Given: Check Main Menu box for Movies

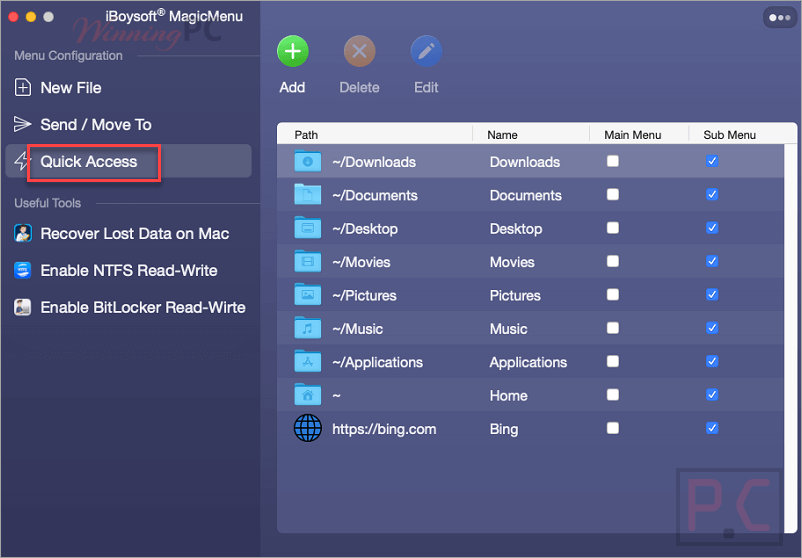Looking at the screenshot, I should (613, 261).
